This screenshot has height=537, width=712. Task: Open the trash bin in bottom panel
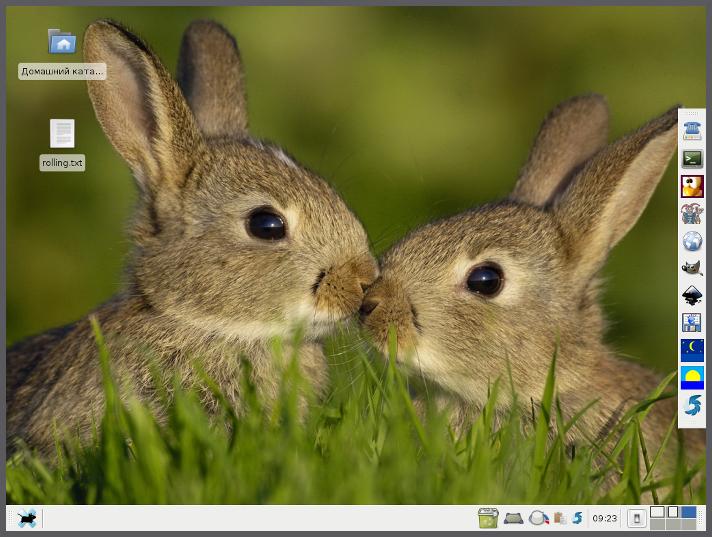point(488,518)
